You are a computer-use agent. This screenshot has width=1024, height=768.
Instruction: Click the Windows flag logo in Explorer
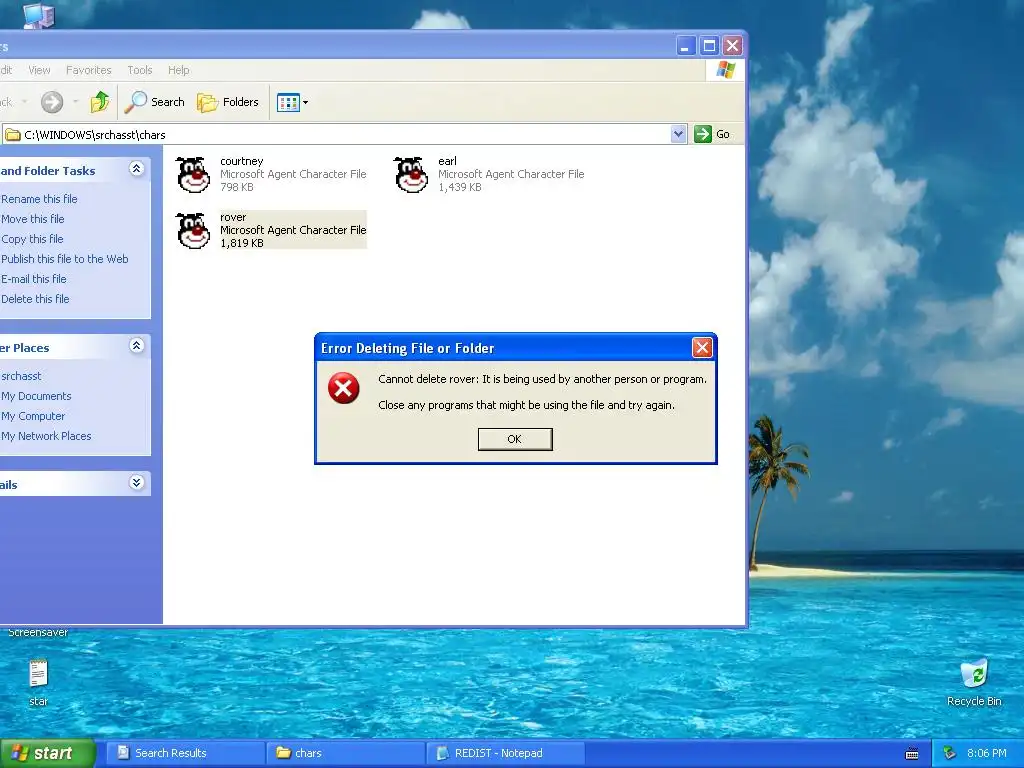tap(725, 70)
